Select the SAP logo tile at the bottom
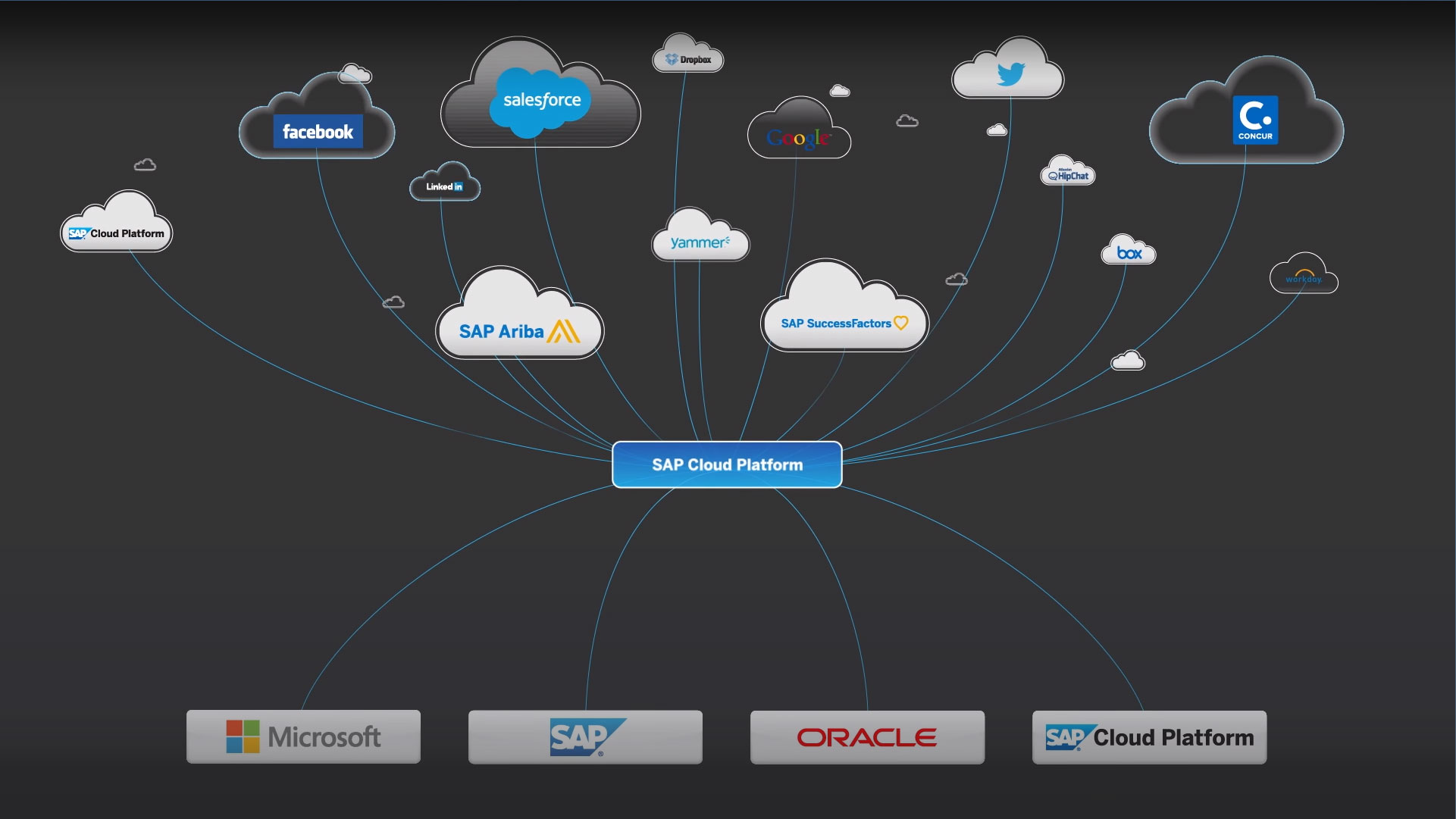1456x819 pixels. pyautogui.click(x=584, y=736)
